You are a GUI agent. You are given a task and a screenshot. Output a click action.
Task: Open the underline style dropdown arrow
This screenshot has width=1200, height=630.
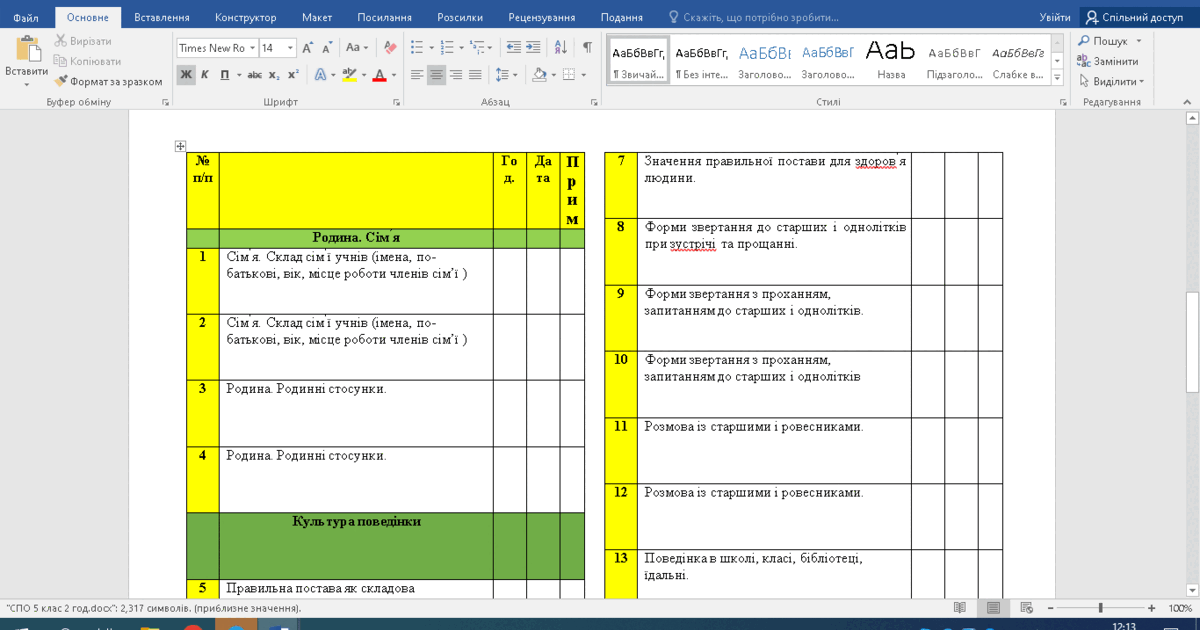pyautogui.click(x=237, y=74)
